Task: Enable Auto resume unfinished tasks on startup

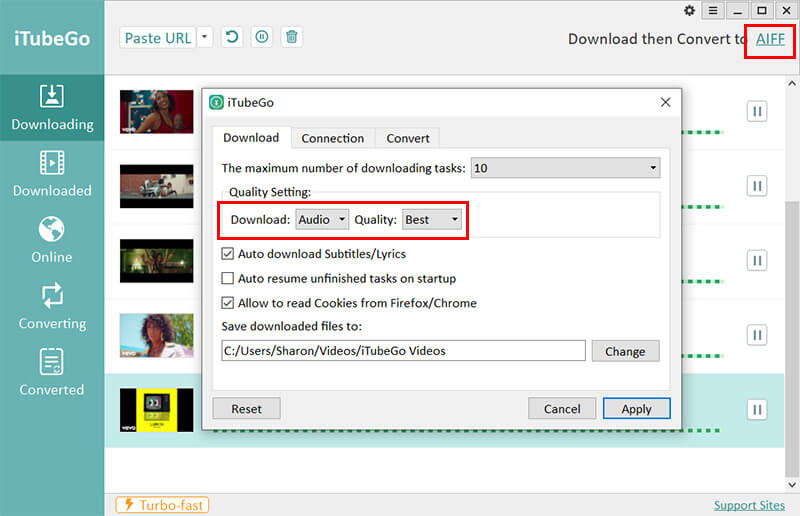Action: tap(228, 278)
